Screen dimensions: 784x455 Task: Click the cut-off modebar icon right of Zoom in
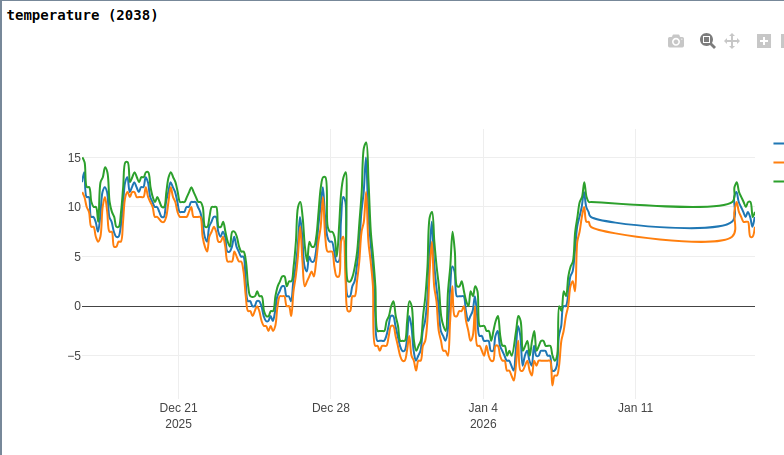coord(781,41)
